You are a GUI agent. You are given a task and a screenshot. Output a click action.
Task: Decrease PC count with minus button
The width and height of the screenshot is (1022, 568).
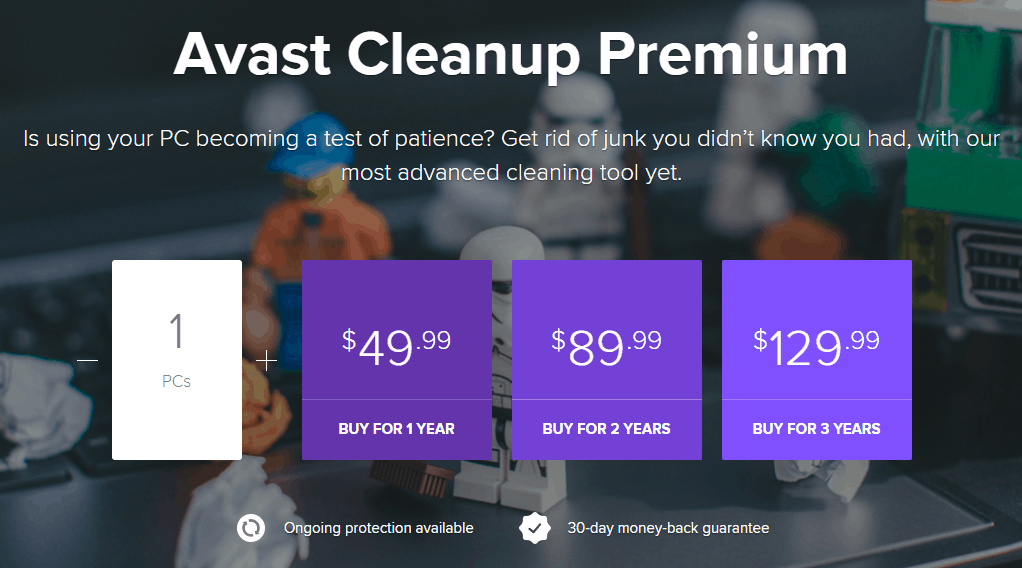[87, 360]
